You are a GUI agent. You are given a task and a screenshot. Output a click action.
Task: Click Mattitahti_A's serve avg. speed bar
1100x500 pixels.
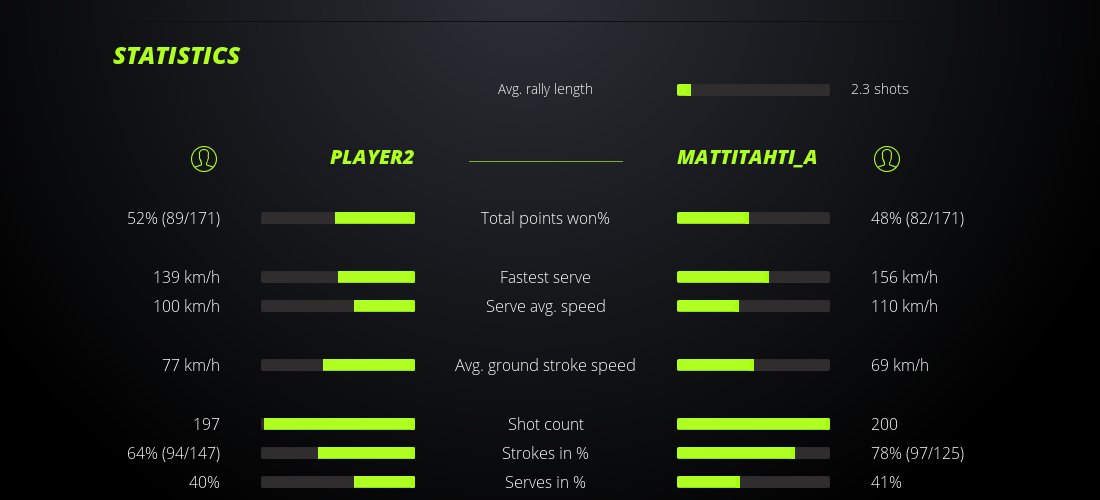pos(753,306)
